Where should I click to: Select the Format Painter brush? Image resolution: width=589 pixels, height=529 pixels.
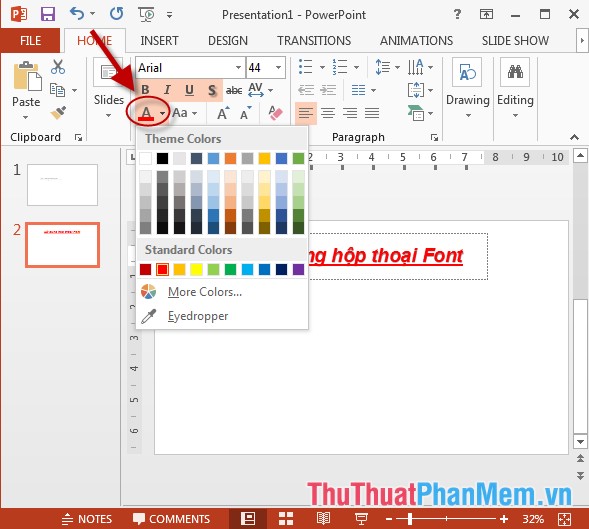58,113
